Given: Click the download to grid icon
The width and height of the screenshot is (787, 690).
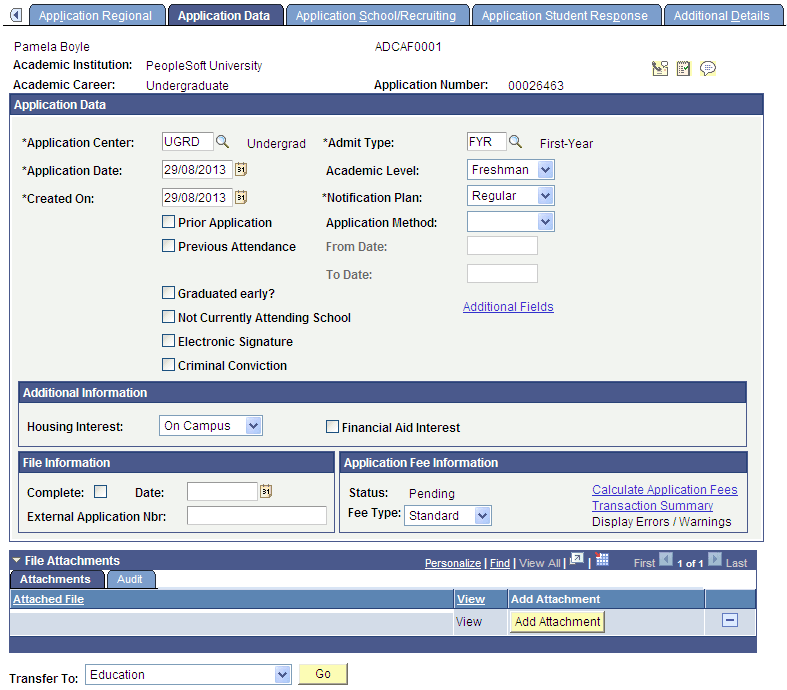Looking at the screenshot, I should click(x=602, y=559).
